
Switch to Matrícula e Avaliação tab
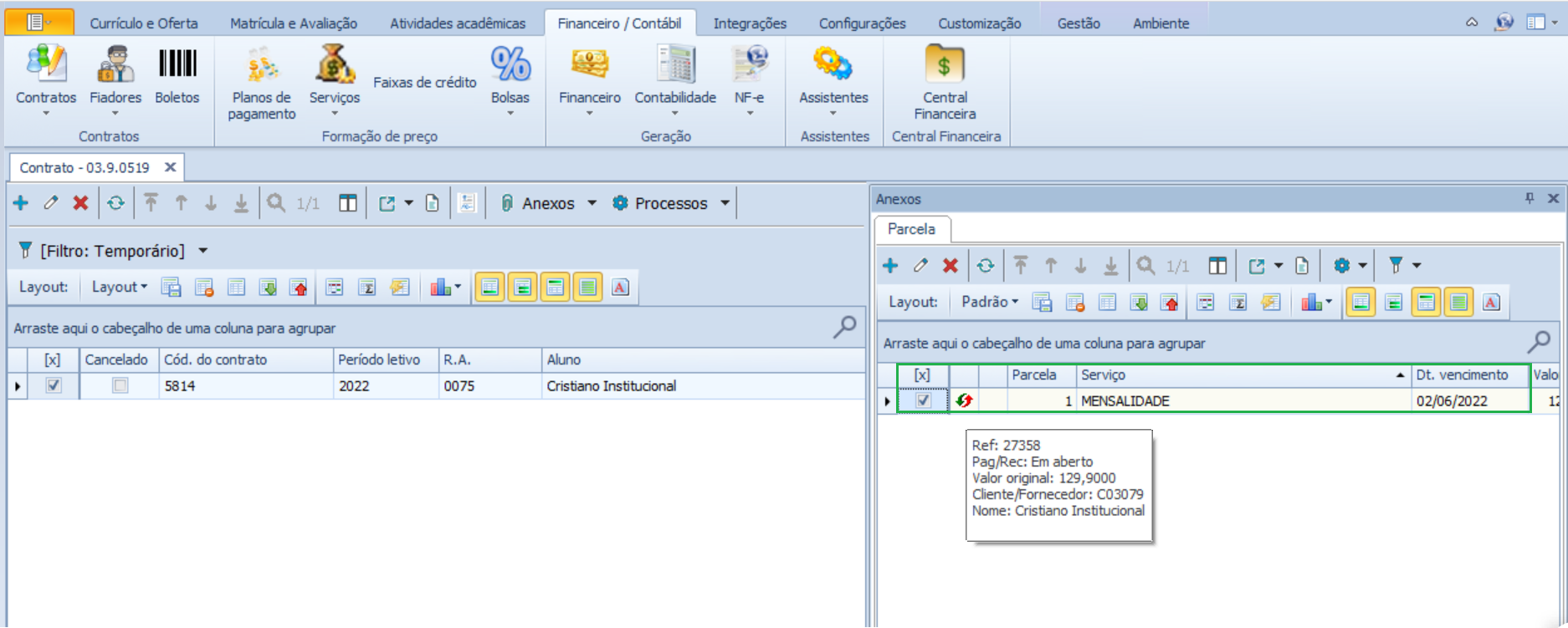(x=294, y=23)
